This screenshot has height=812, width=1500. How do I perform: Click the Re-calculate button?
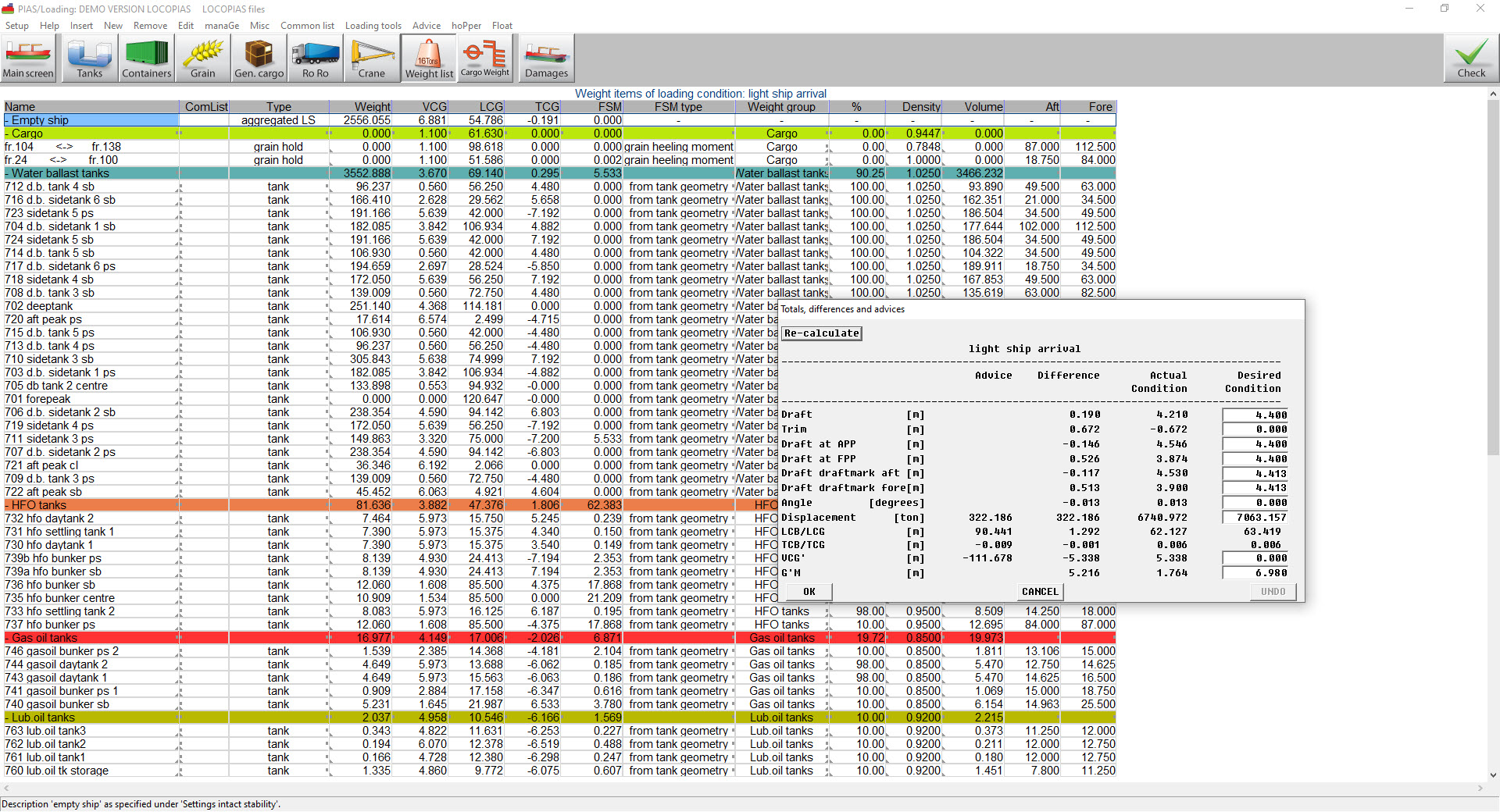821,333
